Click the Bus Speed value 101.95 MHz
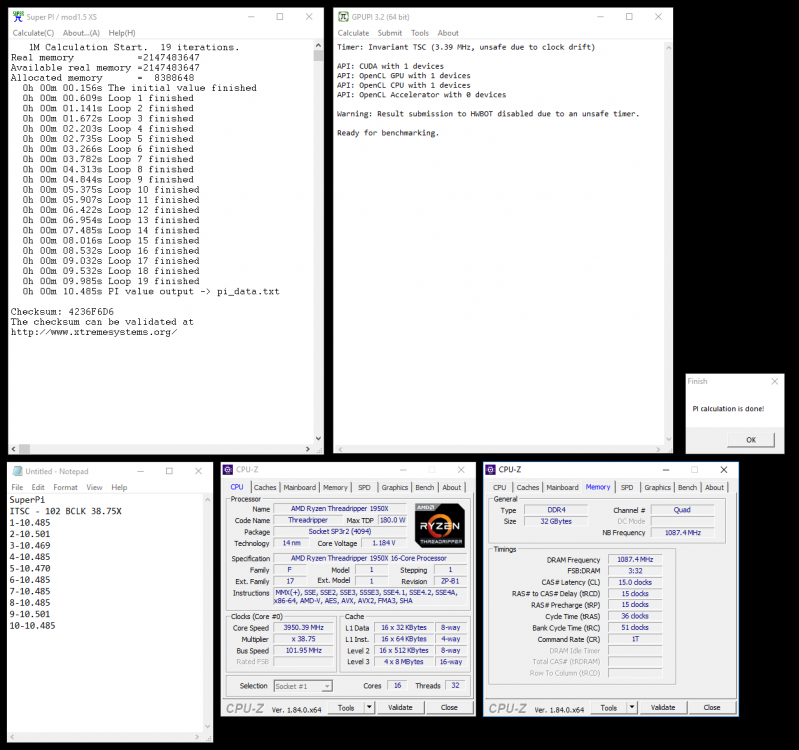This screenshot has height=750, width=799. [304, 651]
